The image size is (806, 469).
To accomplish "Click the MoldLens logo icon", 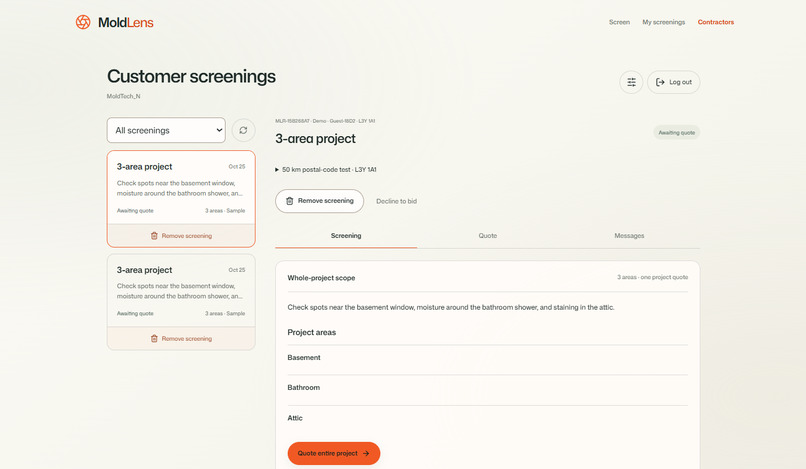I will [x=83, y=22].
